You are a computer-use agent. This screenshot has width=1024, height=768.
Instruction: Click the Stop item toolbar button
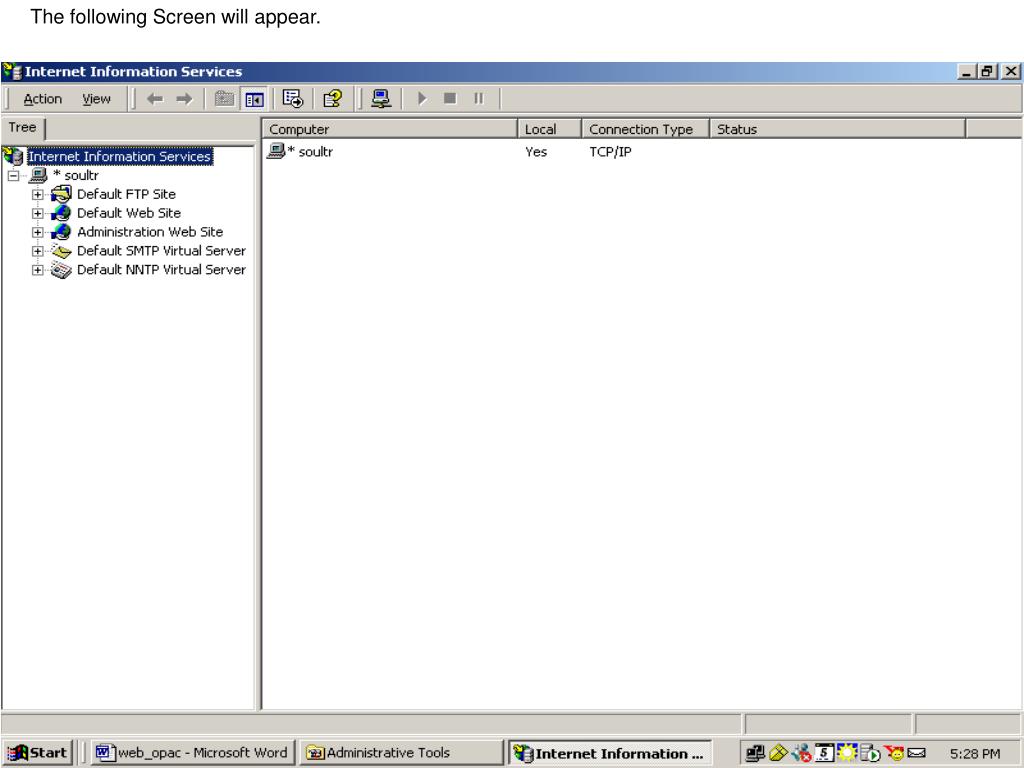(x=450, y=99)
